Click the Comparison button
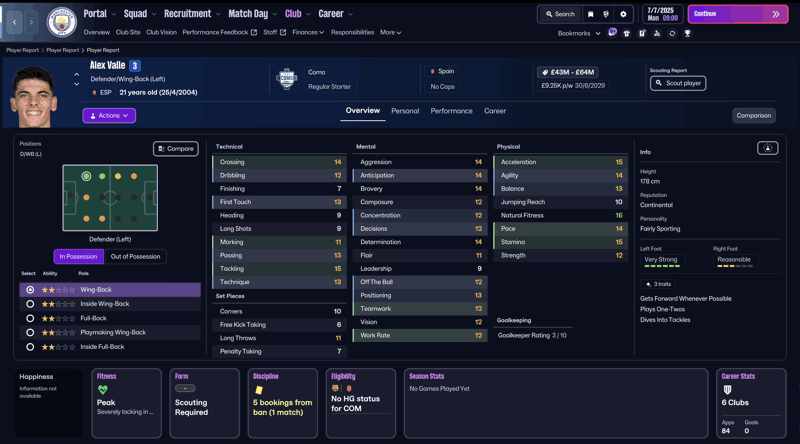 coord(754,115)
